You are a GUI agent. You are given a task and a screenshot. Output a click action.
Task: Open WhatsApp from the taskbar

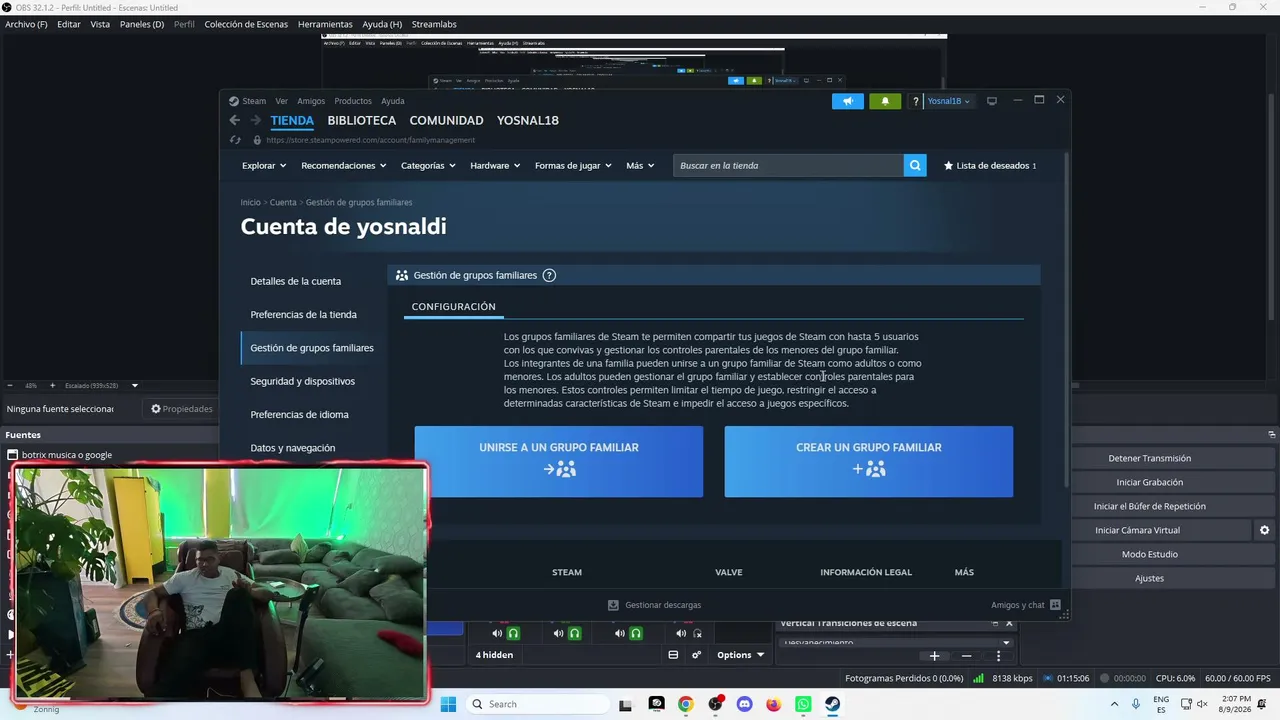pos(803,704)
